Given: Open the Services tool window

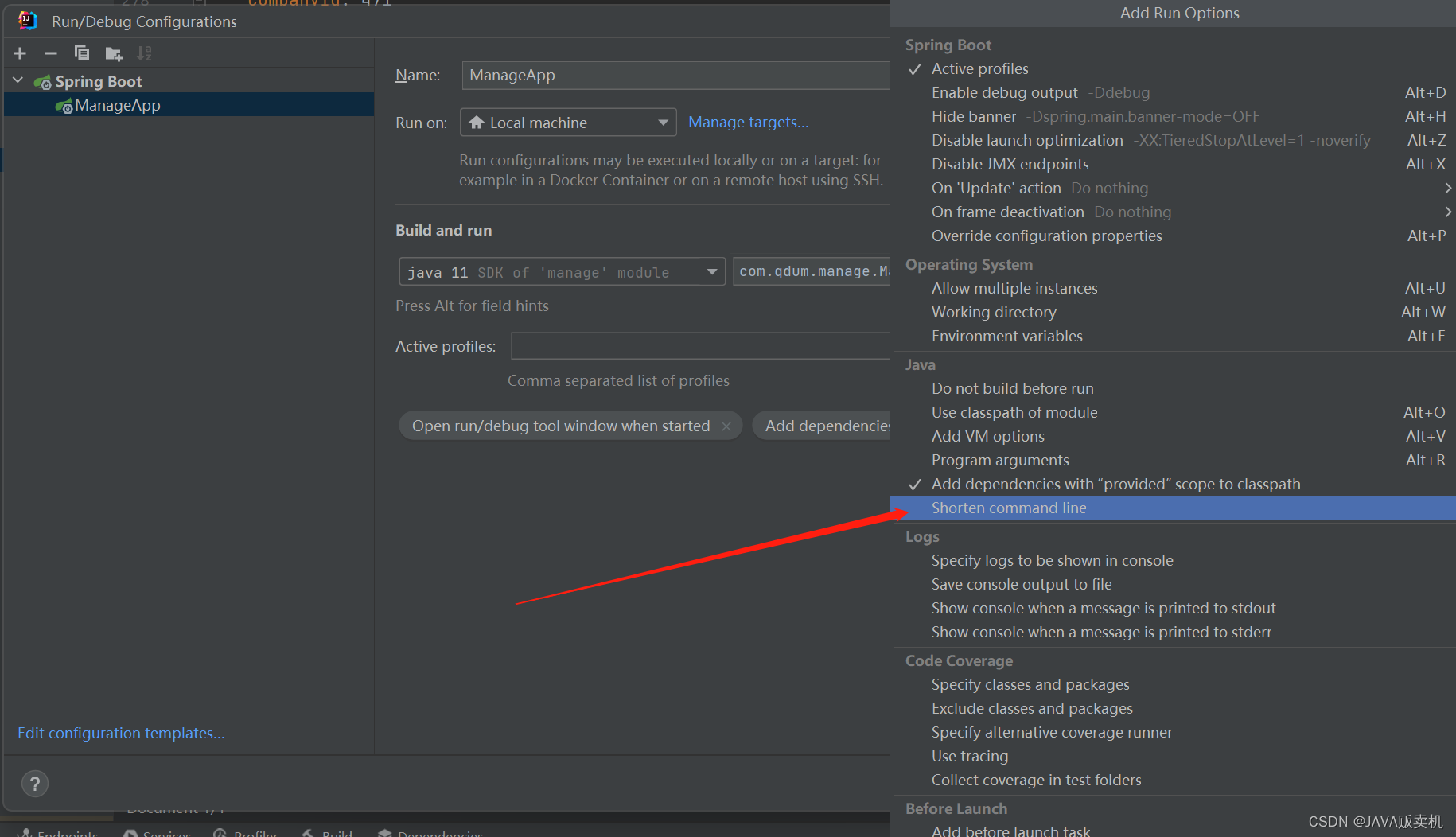Looking at the screenshot, I should (158, 832).
